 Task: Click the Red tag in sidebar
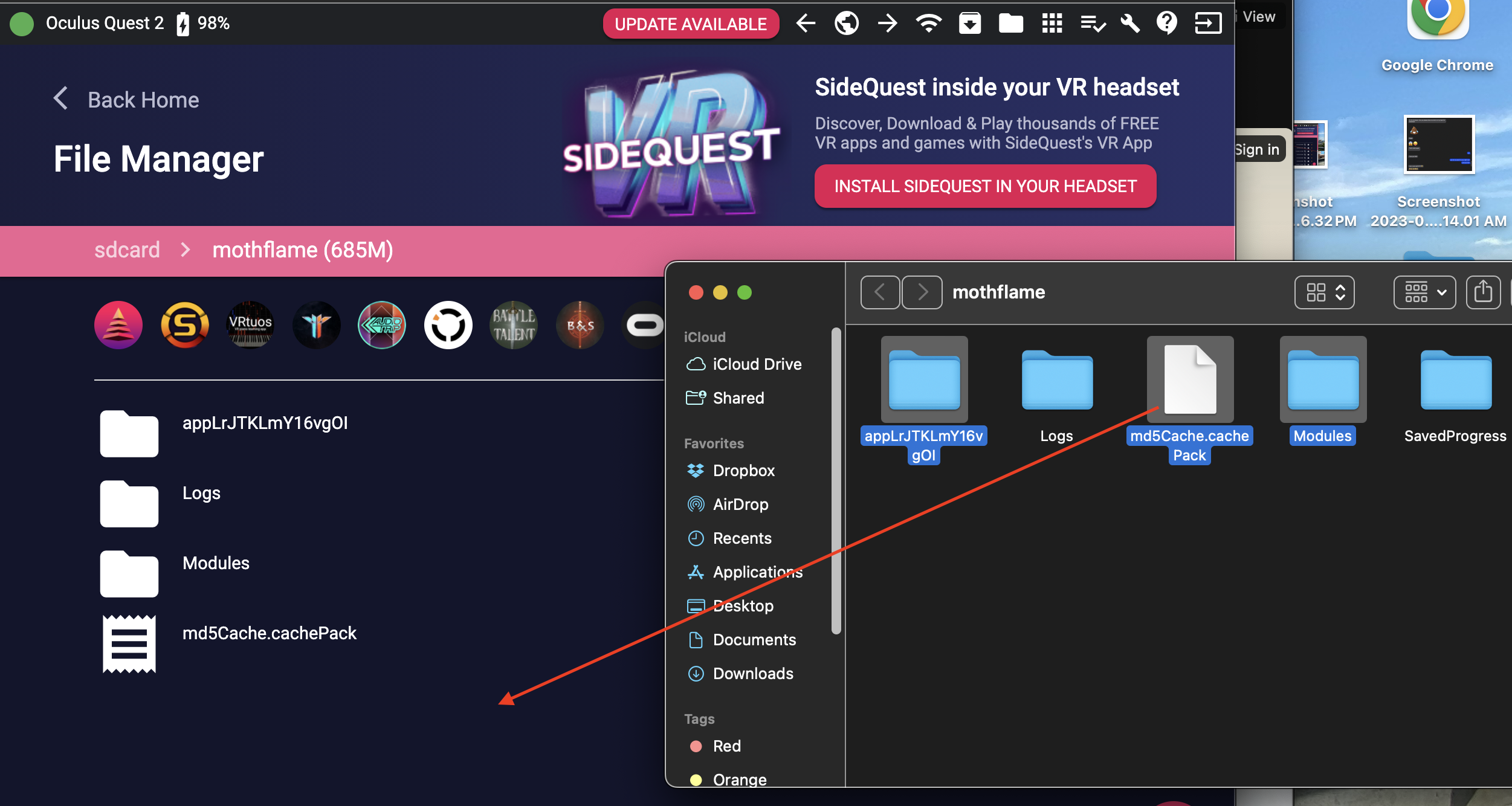click(726, 746)
